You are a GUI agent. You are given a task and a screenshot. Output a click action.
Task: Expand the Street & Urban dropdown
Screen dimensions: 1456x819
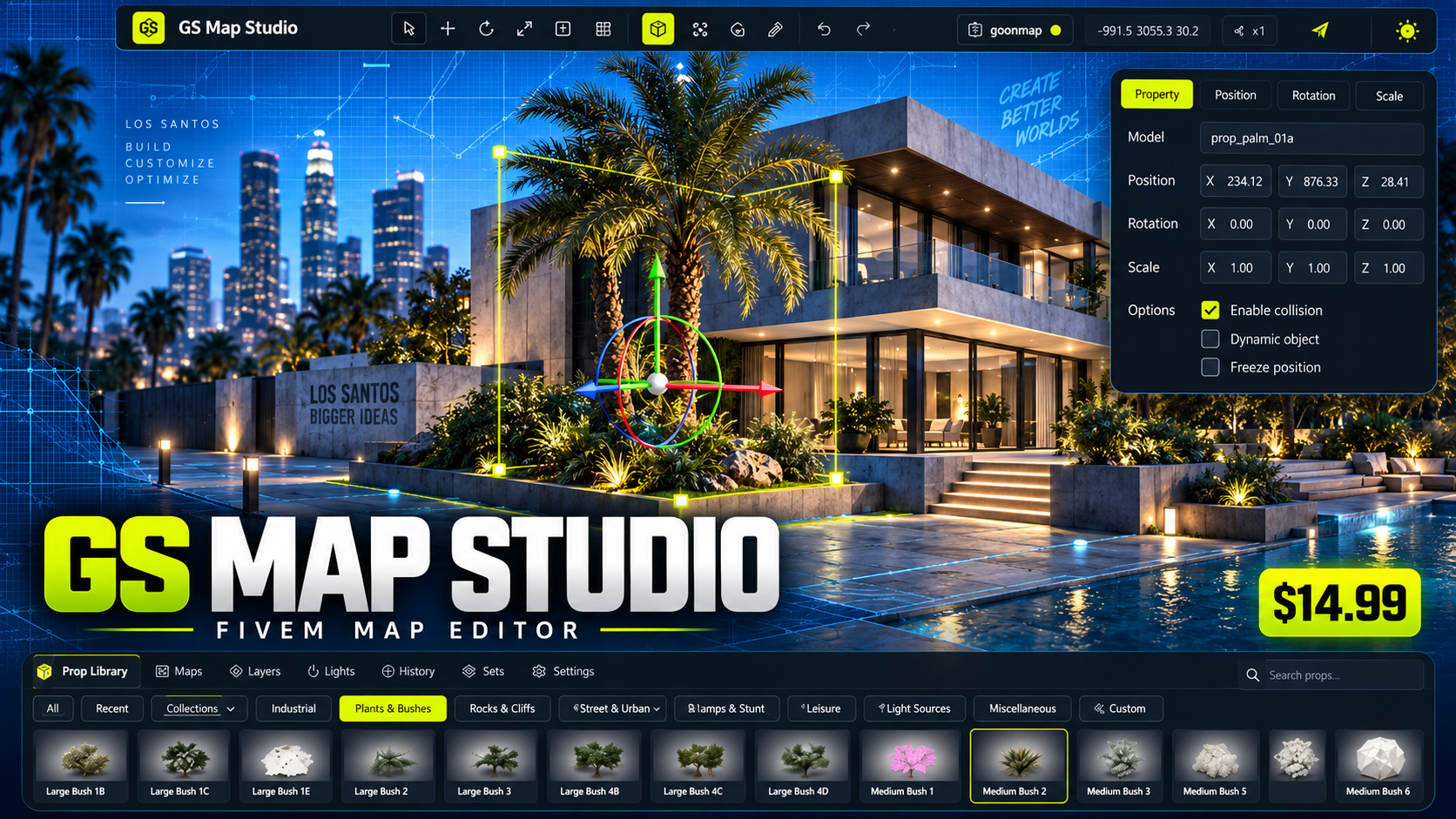click(615, 708)
